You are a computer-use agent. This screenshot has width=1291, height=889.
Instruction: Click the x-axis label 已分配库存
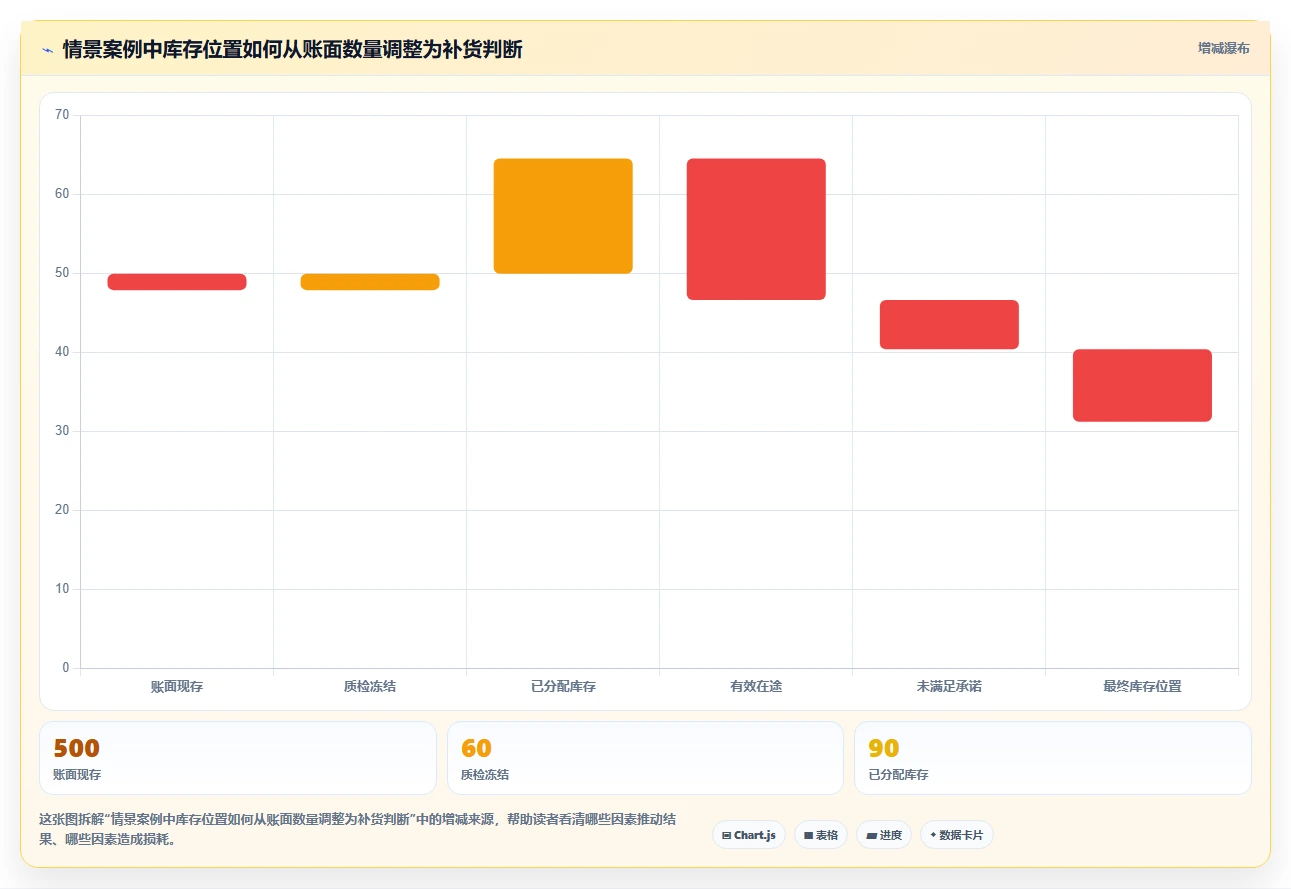pyautogui.click(x=563, y=687)
